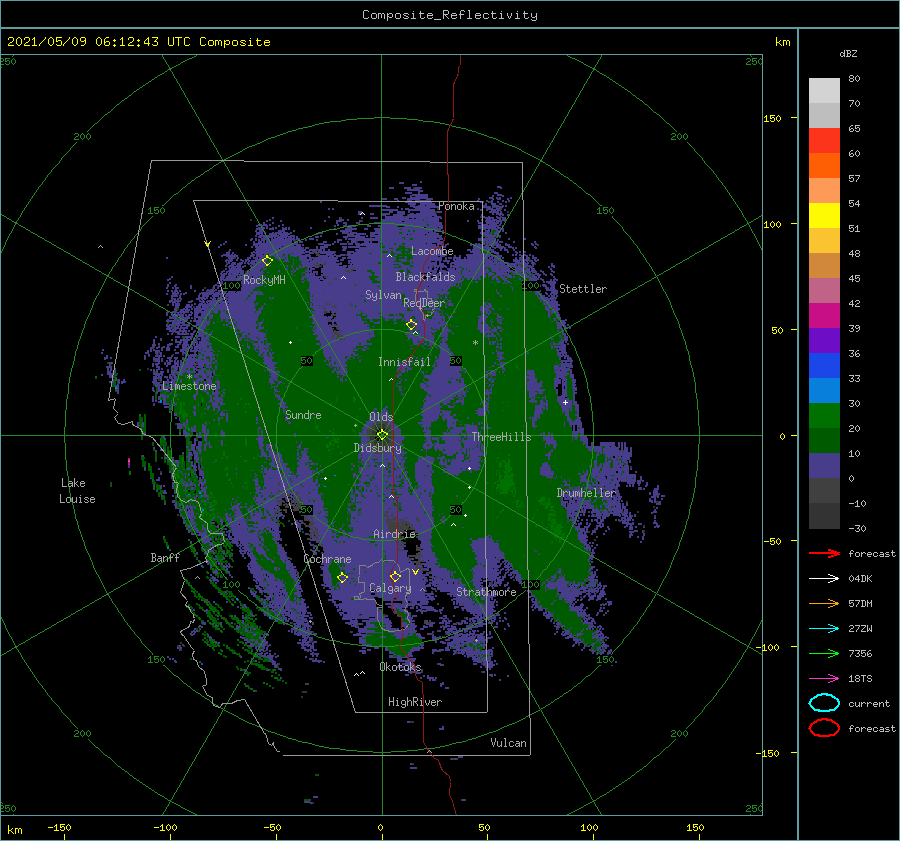Click the yellow radar-center marker at Olds
This screenshot has width=900, height=841.
pyautogui.click(x=382, y=435)
